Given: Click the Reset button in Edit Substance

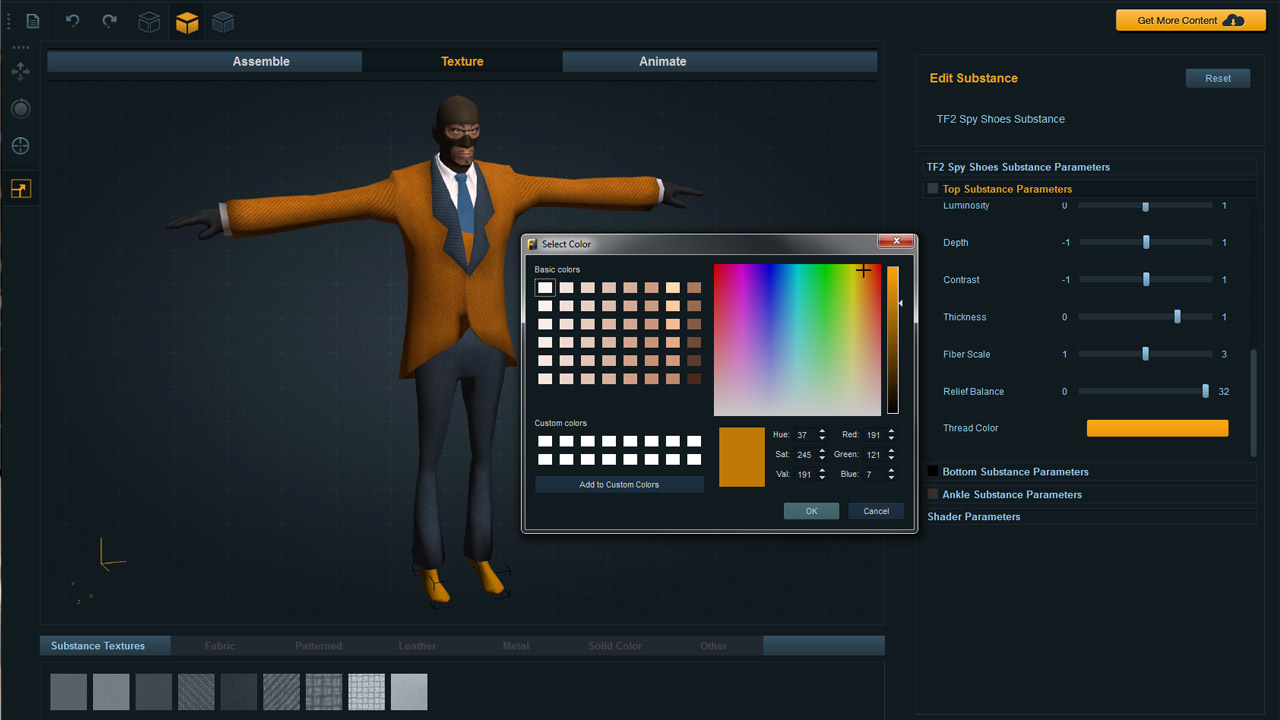Looking at the screenshot, I should 1218,78.
